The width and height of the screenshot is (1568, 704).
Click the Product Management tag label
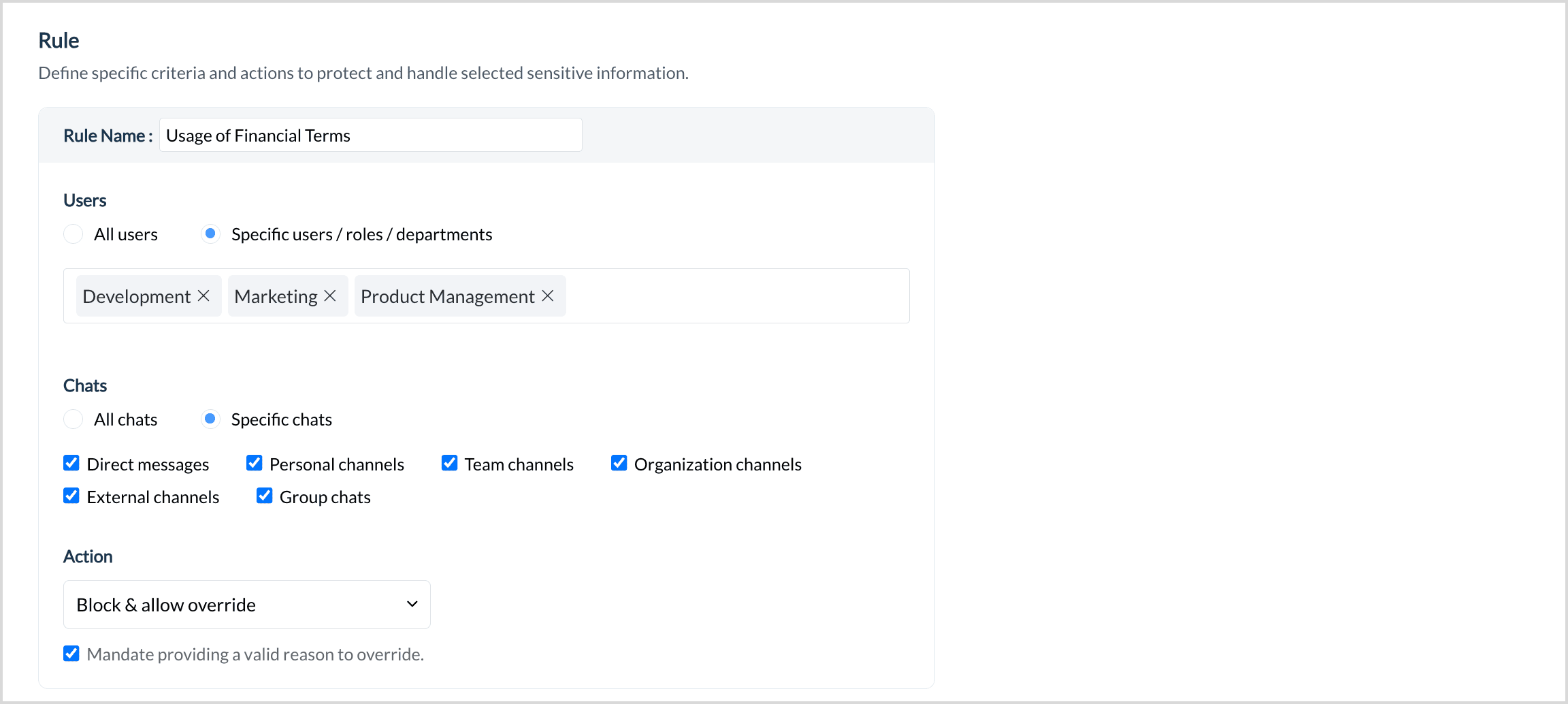click(x=447, y=297)
